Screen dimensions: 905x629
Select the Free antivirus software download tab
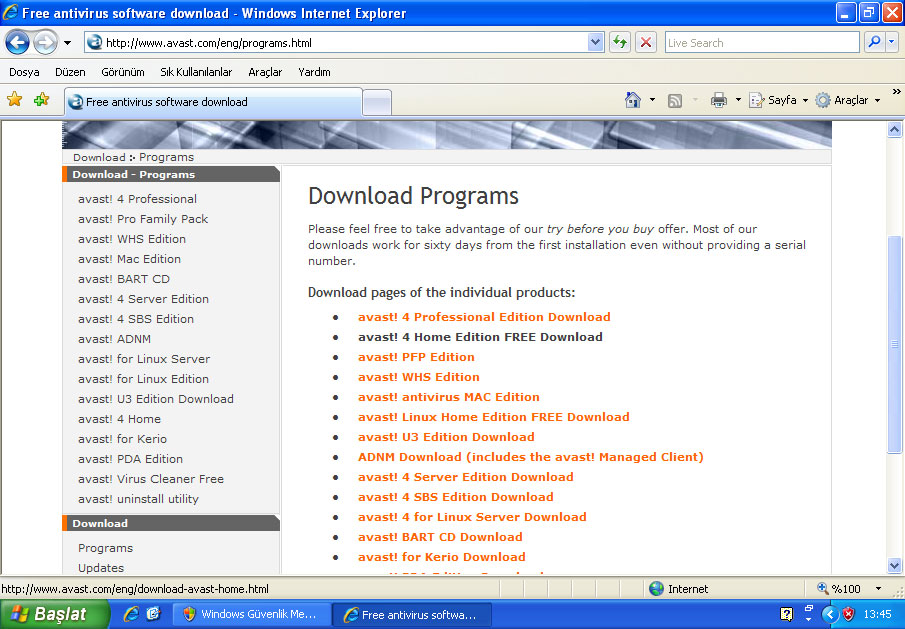click(214, 102)
